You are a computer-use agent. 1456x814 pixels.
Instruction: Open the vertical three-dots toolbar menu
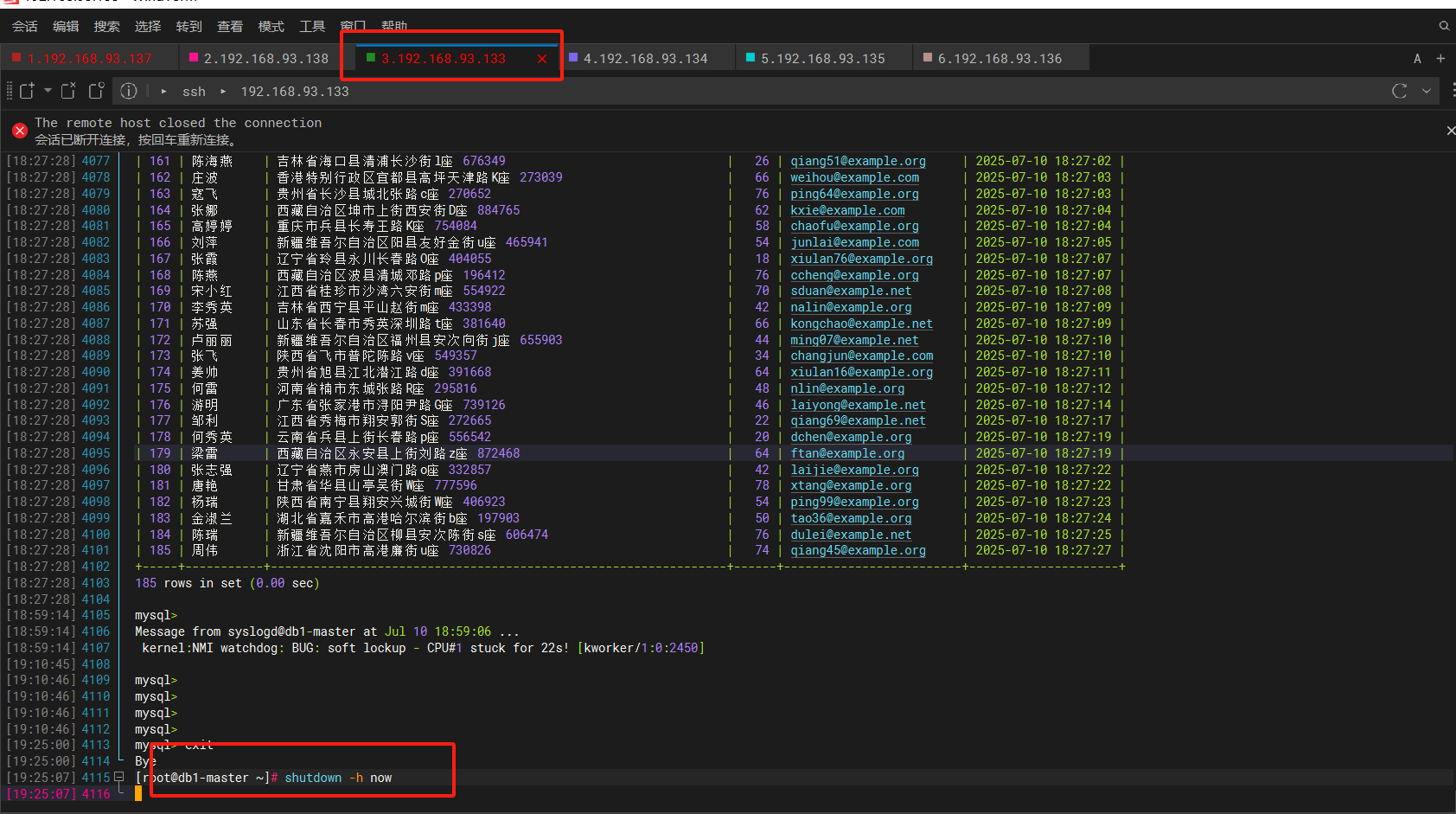coord(1453,90)
